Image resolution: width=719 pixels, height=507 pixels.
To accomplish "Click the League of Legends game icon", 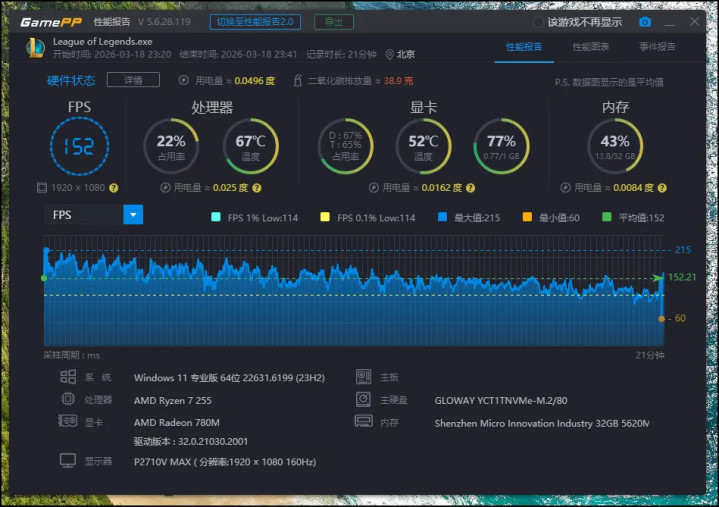I will click(x=35, y=48).
